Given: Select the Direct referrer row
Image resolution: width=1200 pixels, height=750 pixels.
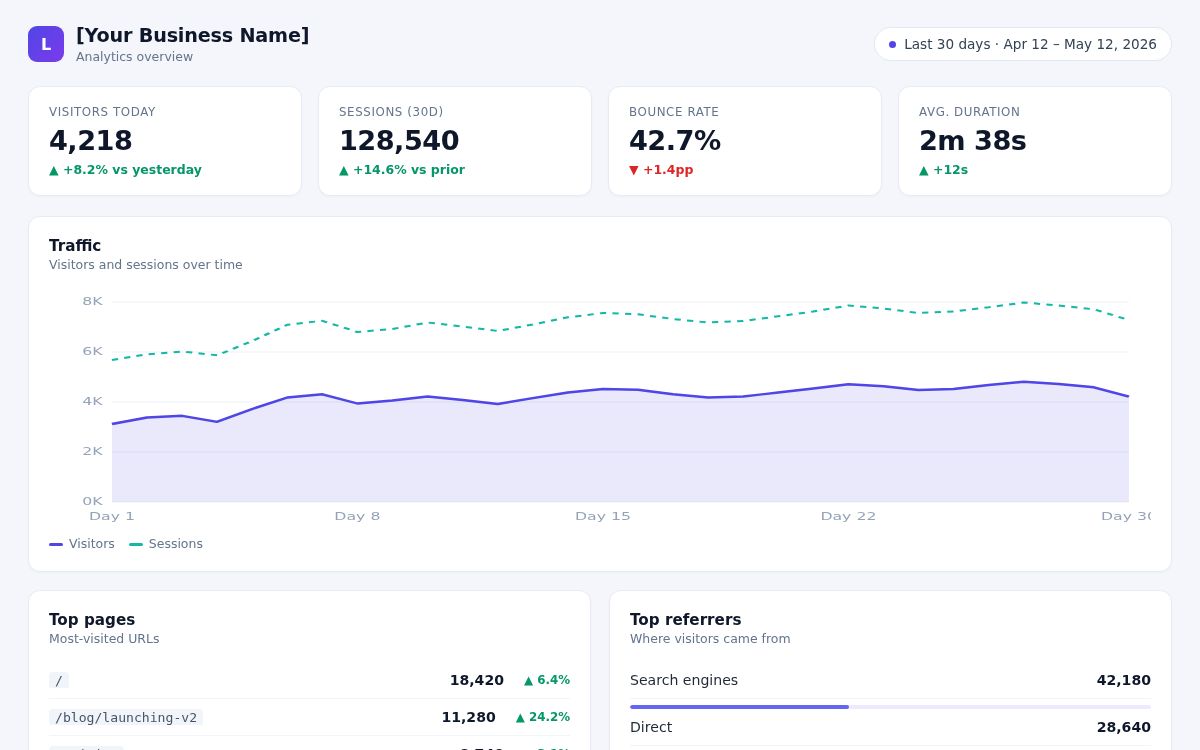Looking at the screenshot, I should (x=890, y=727).
